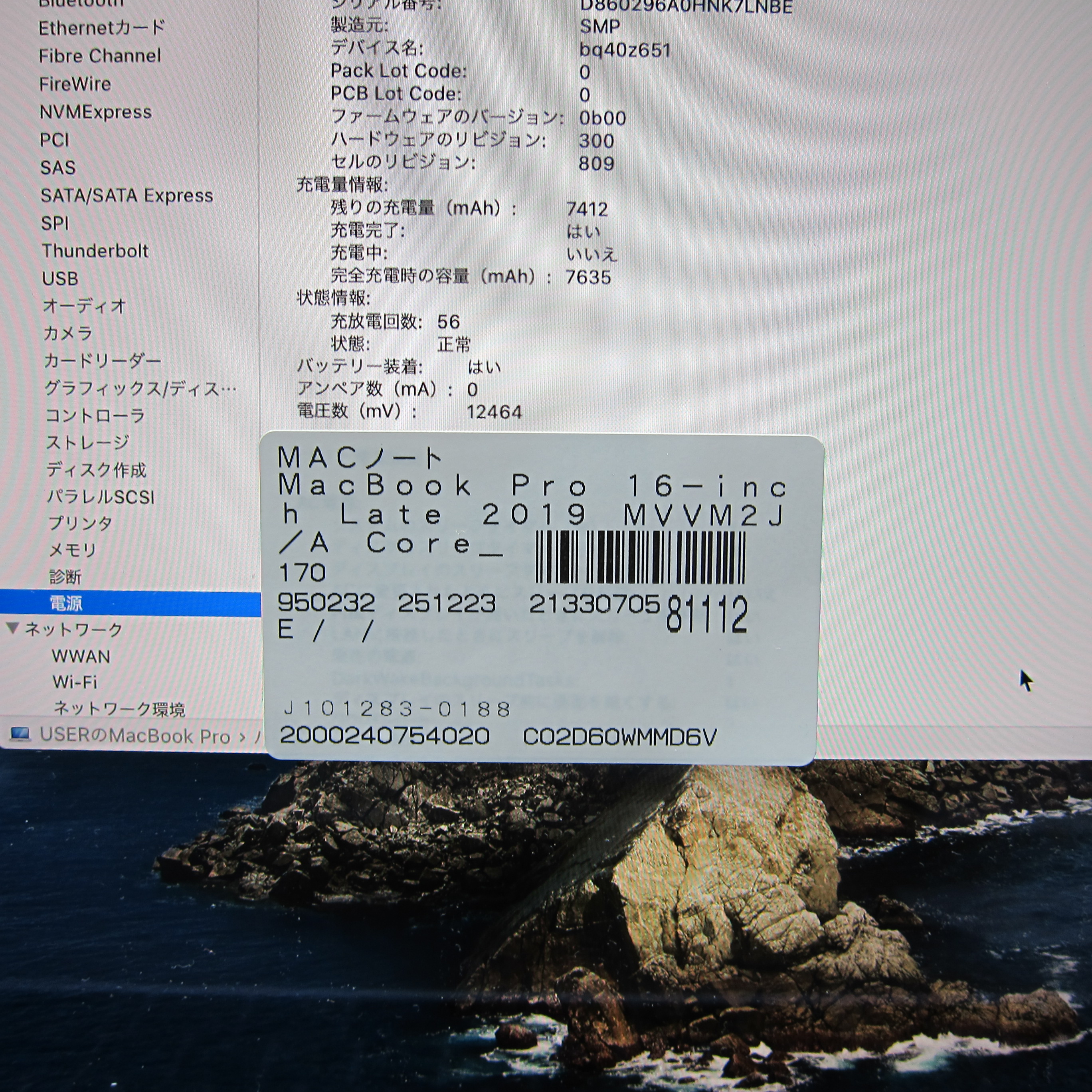Select Ethernetカード in the sidebar
1092x1092 pixels.
coord(102,28)
